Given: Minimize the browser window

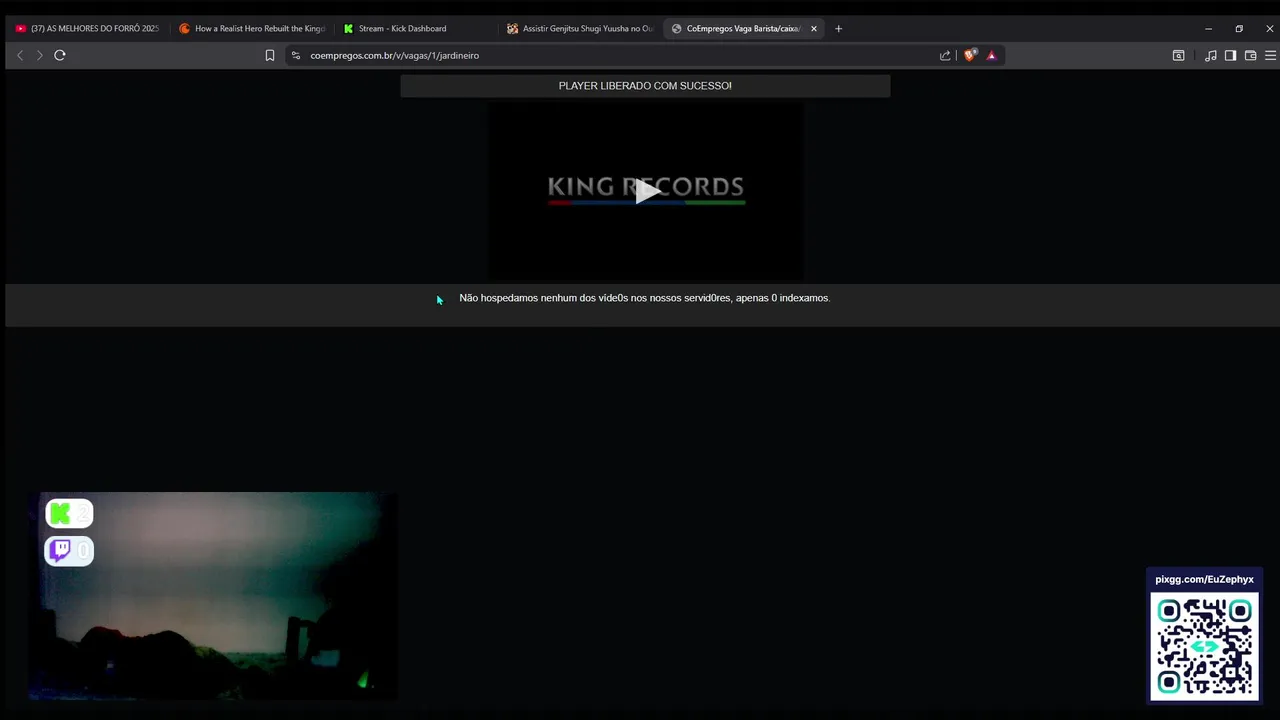Looking at the screenshot, I should [1208, 28].
